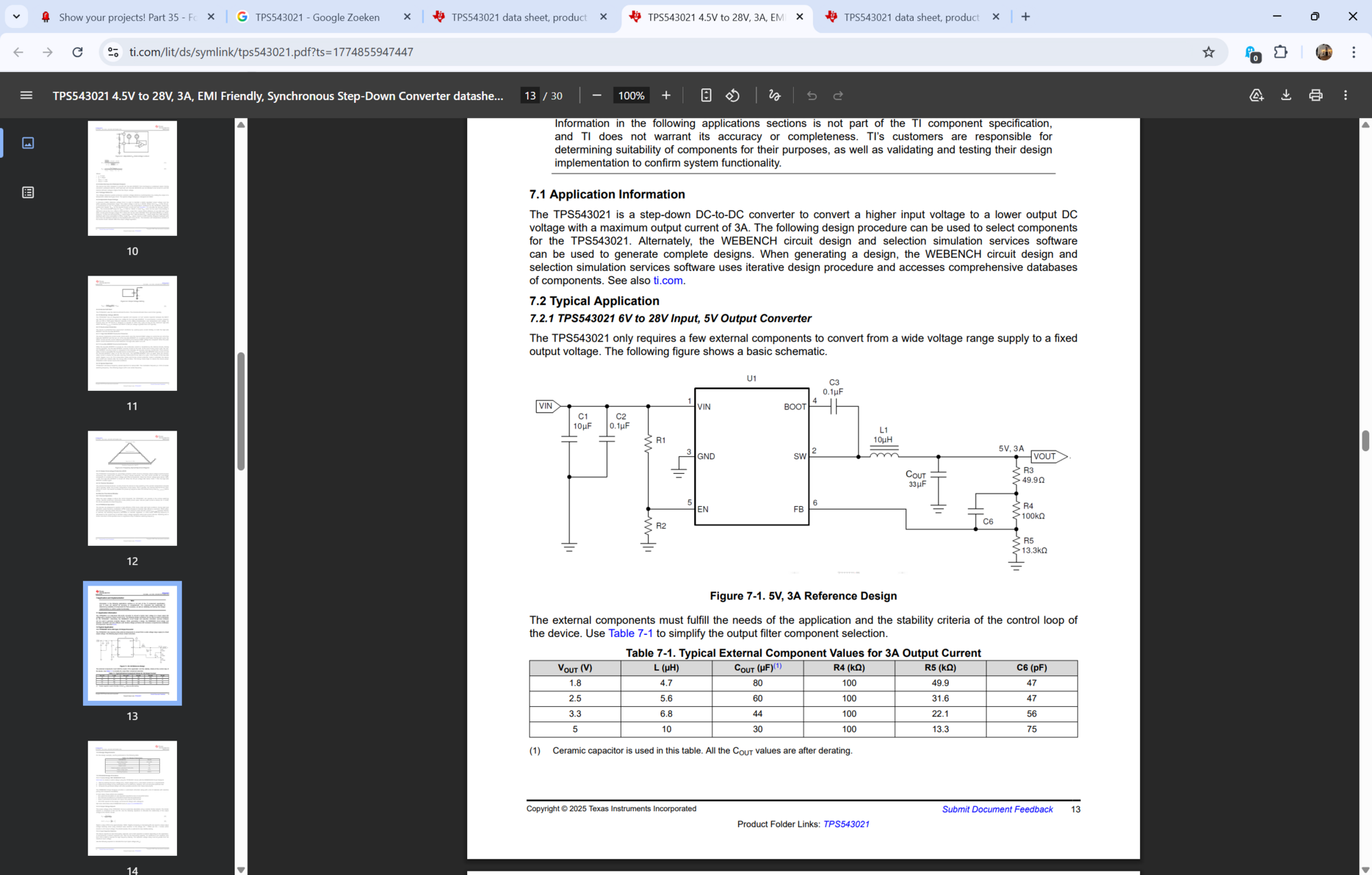Switch to the 'TPS543021 - Google Zoeken' tab

coord(317,17)
